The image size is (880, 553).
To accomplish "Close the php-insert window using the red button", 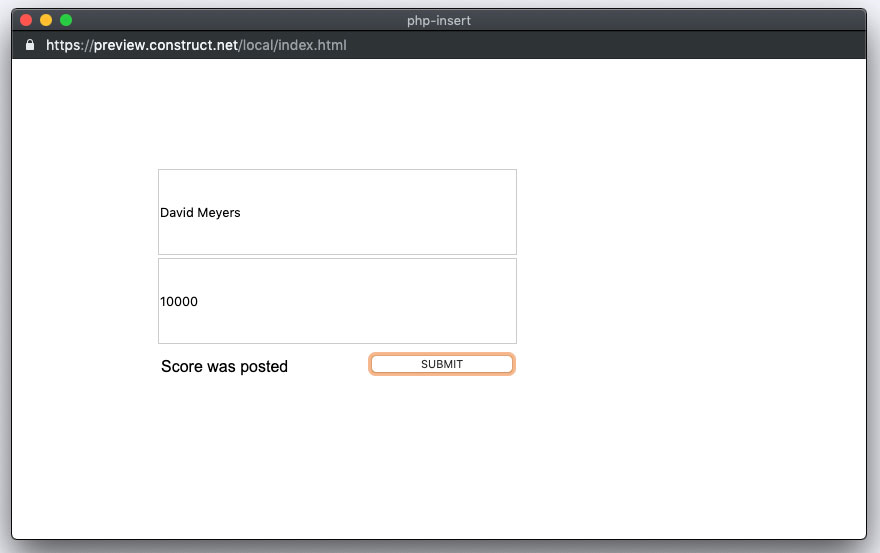I will [x=26, y=20].
